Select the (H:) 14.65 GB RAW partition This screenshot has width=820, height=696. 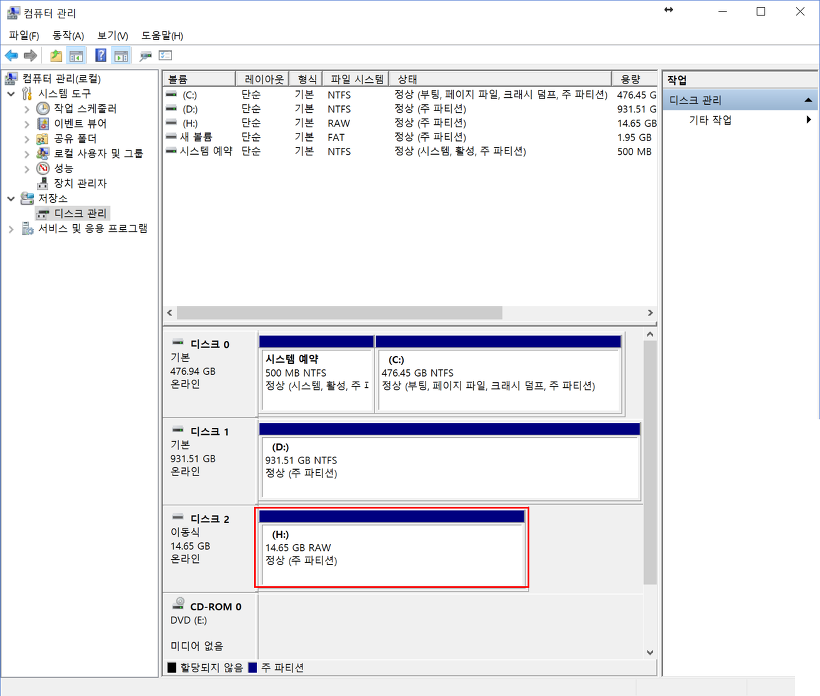point(392,548)
